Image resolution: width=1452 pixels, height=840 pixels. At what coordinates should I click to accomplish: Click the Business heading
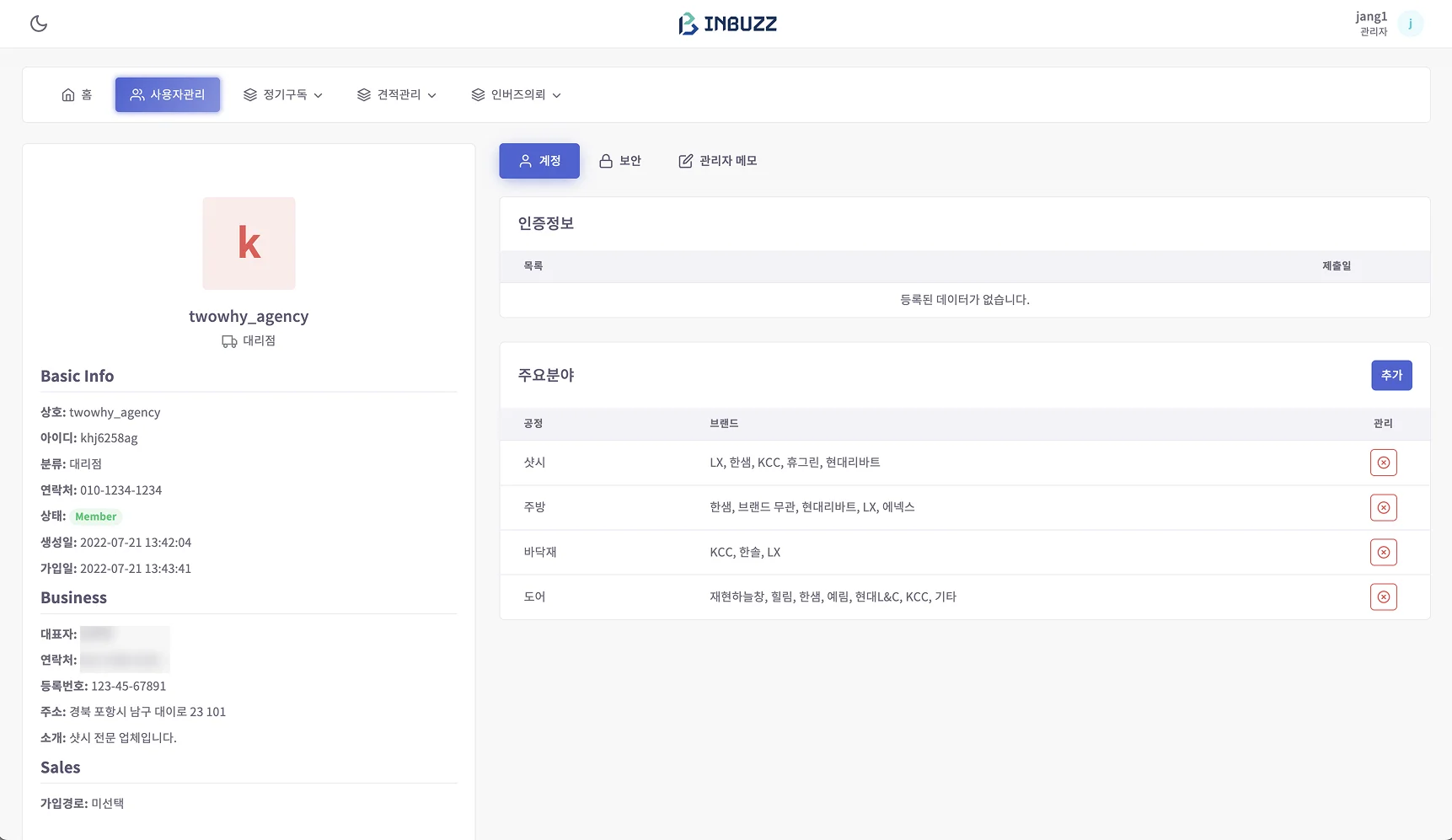click(74, 598)
